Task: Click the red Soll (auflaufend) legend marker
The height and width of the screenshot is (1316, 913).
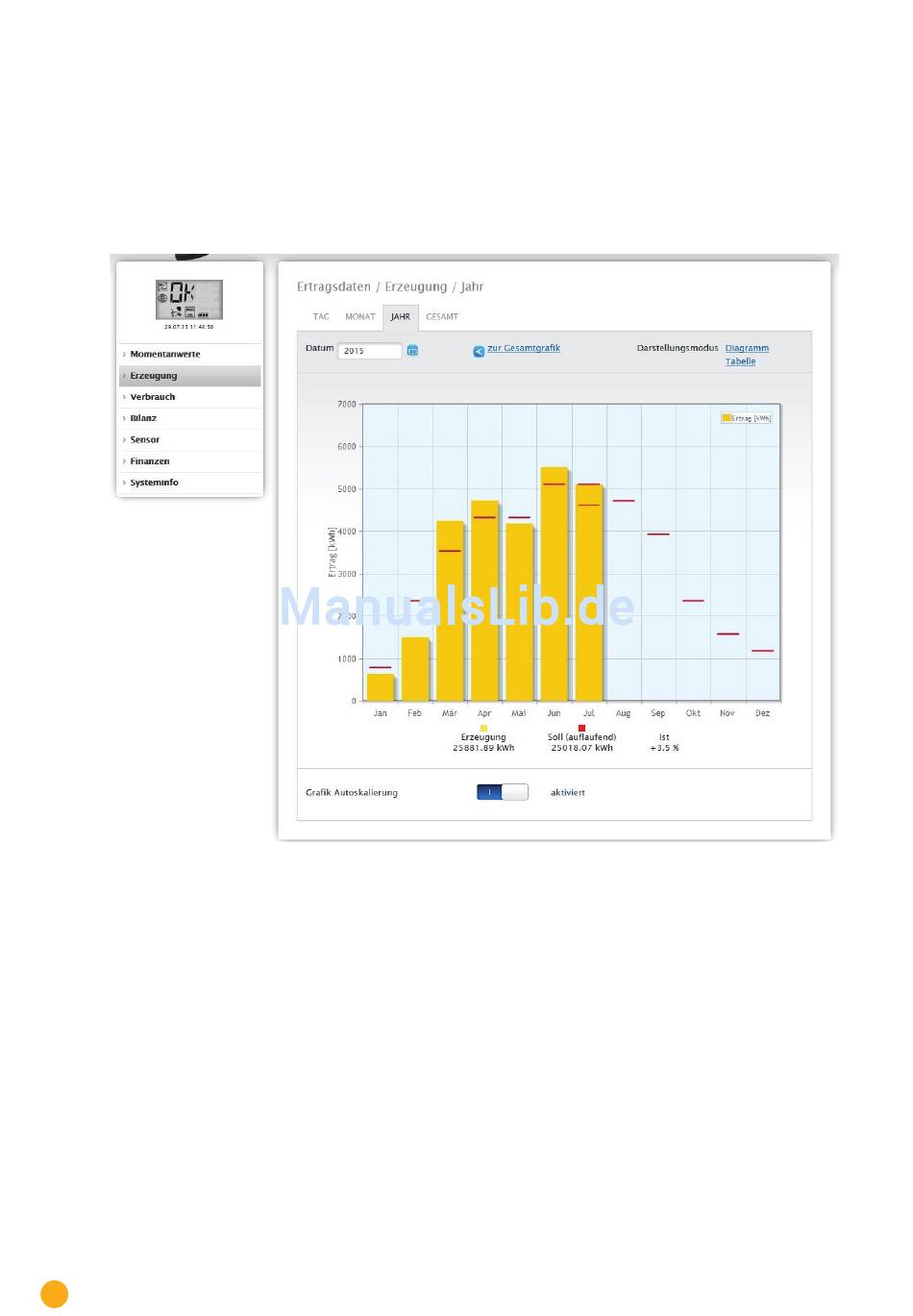Action: point(581,728)
